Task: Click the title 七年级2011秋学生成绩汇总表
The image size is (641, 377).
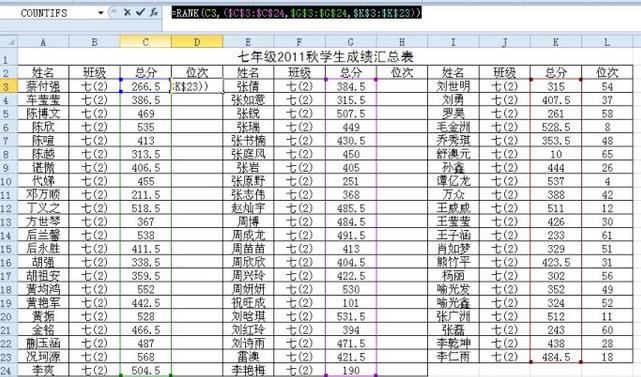Action: (325, 57)
